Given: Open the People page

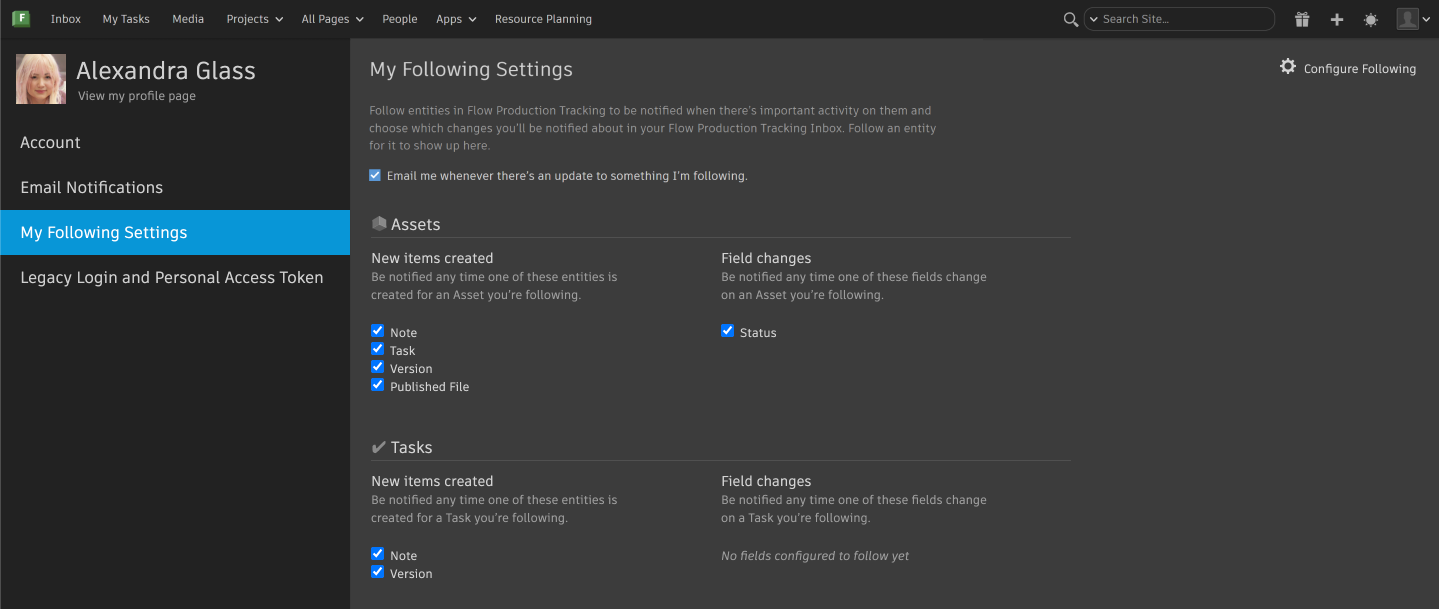Looking at the screenshot, I should (400, 19).
